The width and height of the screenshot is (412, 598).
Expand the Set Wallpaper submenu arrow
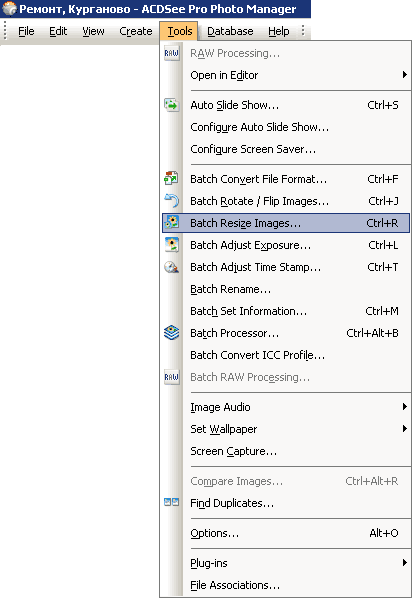tap(405, 429)
